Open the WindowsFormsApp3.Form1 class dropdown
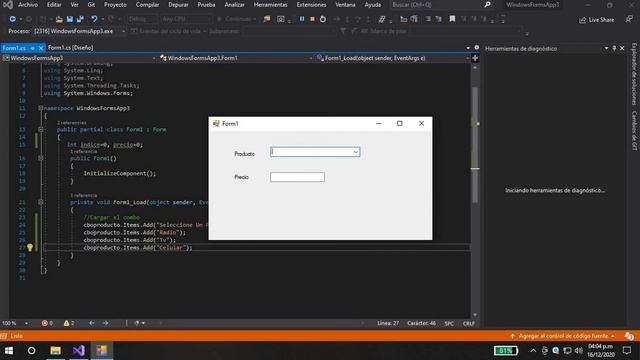 coord(311,58)
